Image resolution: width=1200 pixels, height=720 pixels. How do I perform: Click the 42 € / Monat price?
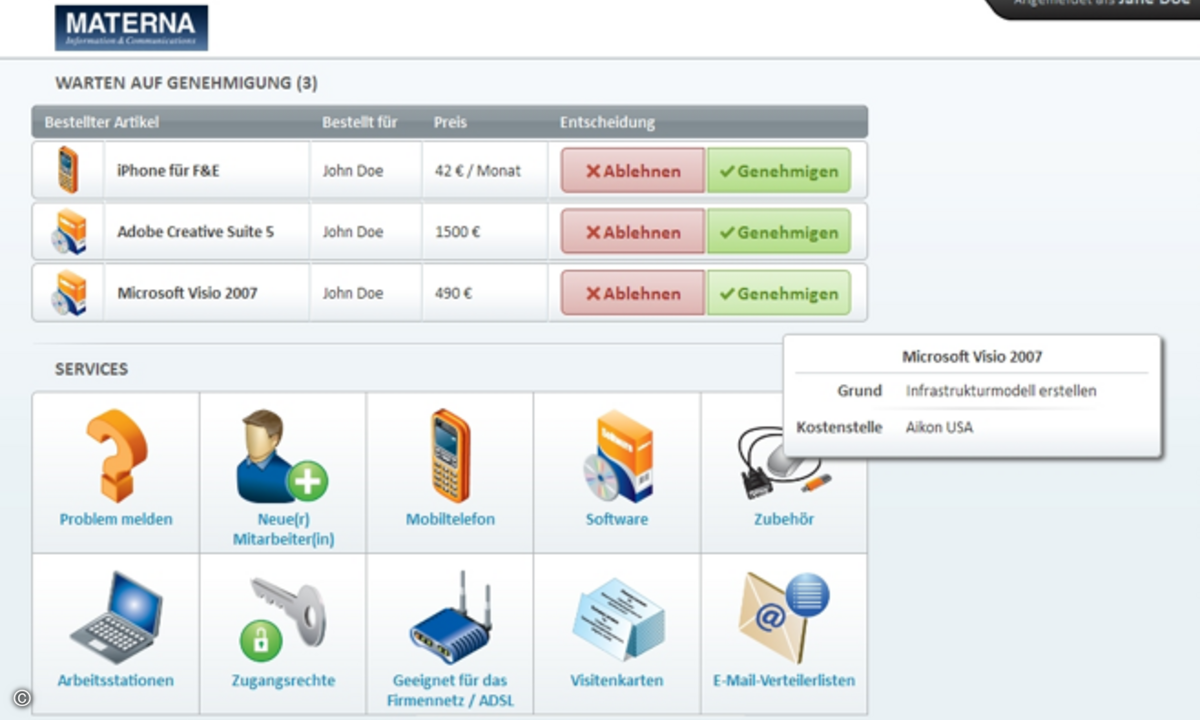pyautogui.click(x=478, y=171)
